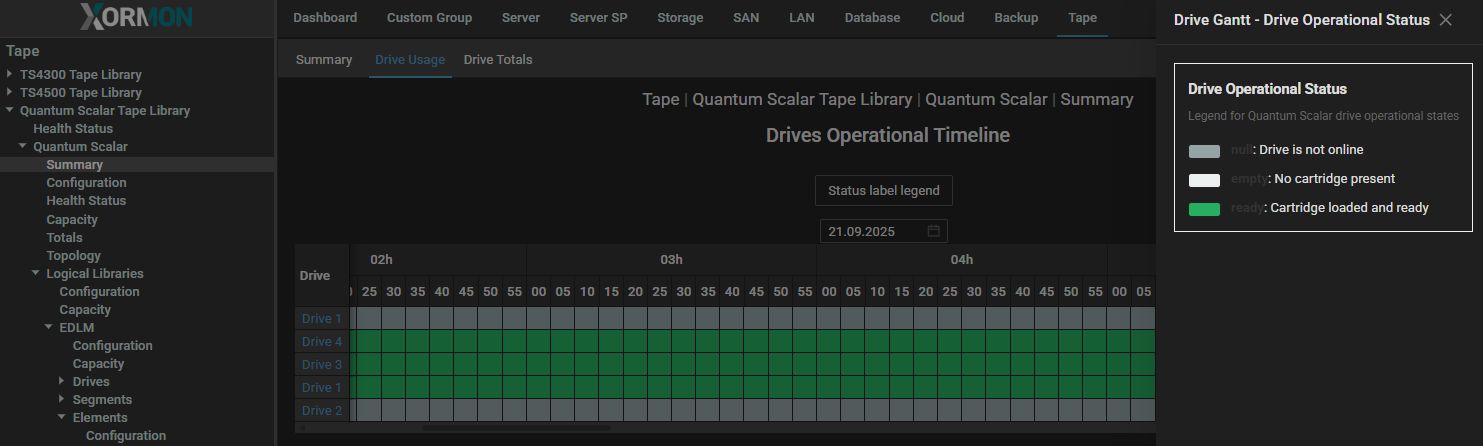Open the Storage section
Image resolution: width=1483 pixels, height=446 pixels.
[680, 18]
